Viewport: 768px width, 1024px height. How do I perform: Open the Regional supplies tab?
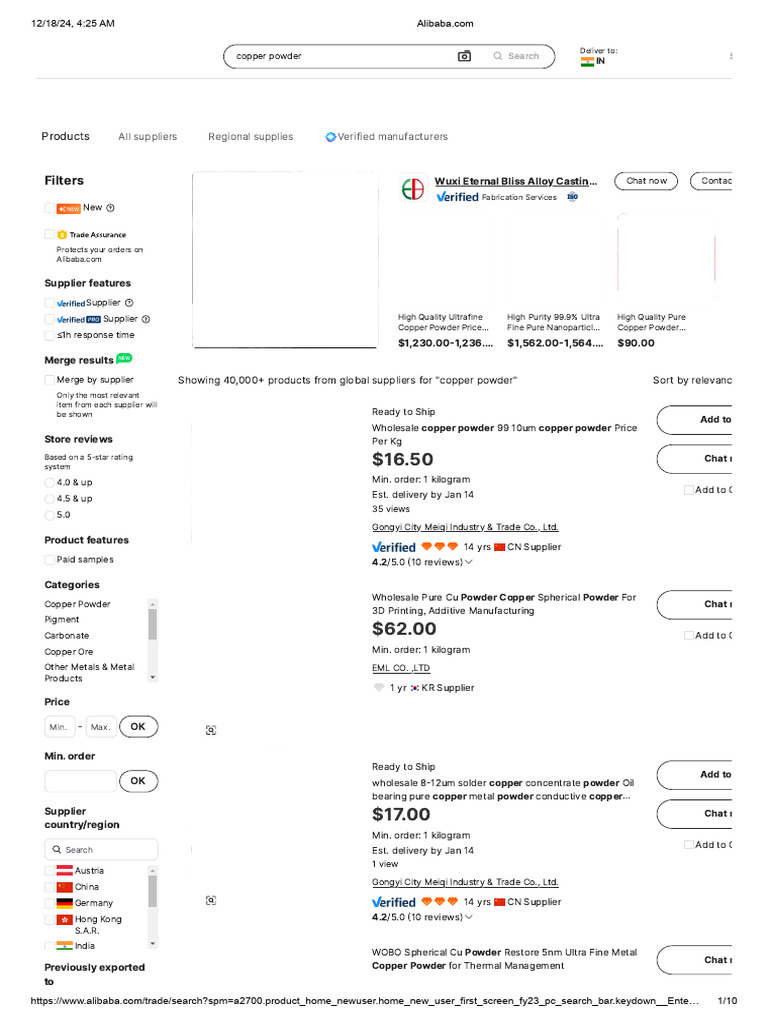tap(250, 137)
